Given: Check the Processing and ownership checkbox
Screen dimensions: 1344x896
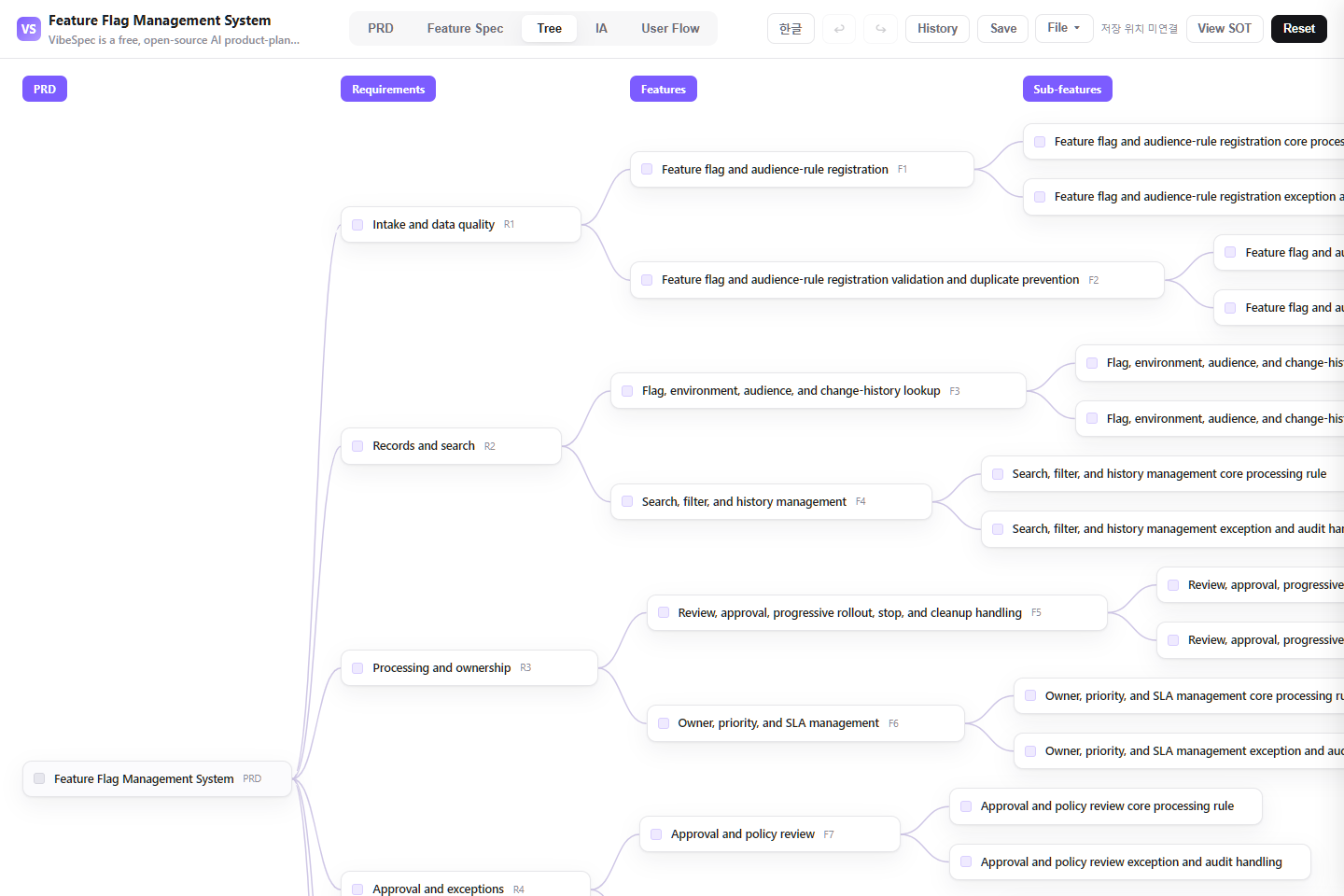Looking at the screenshot, I should [357, 668].
